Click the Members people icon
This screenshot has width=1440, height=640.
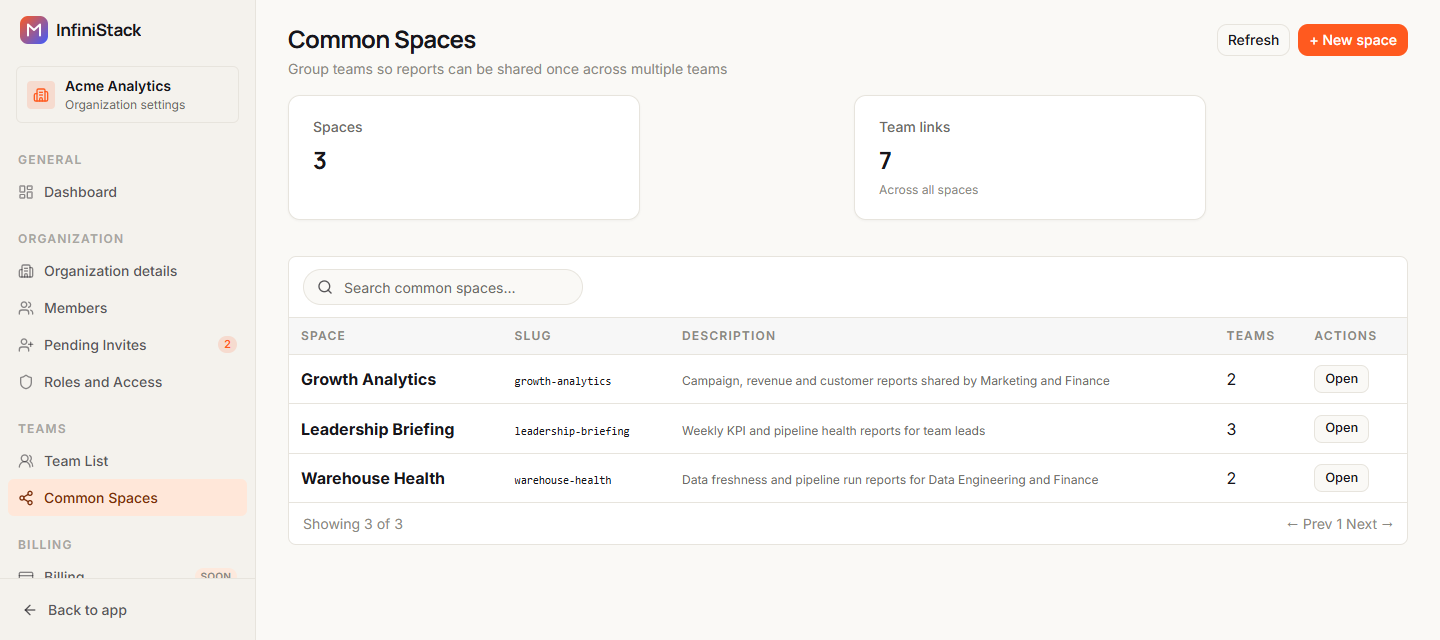click(26, 308)
